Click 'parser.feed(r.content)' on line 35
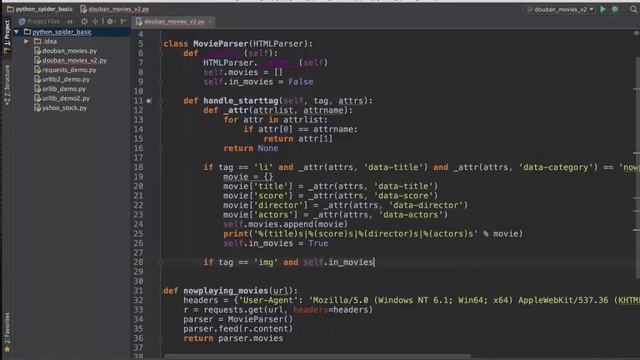 pos(238,329)
